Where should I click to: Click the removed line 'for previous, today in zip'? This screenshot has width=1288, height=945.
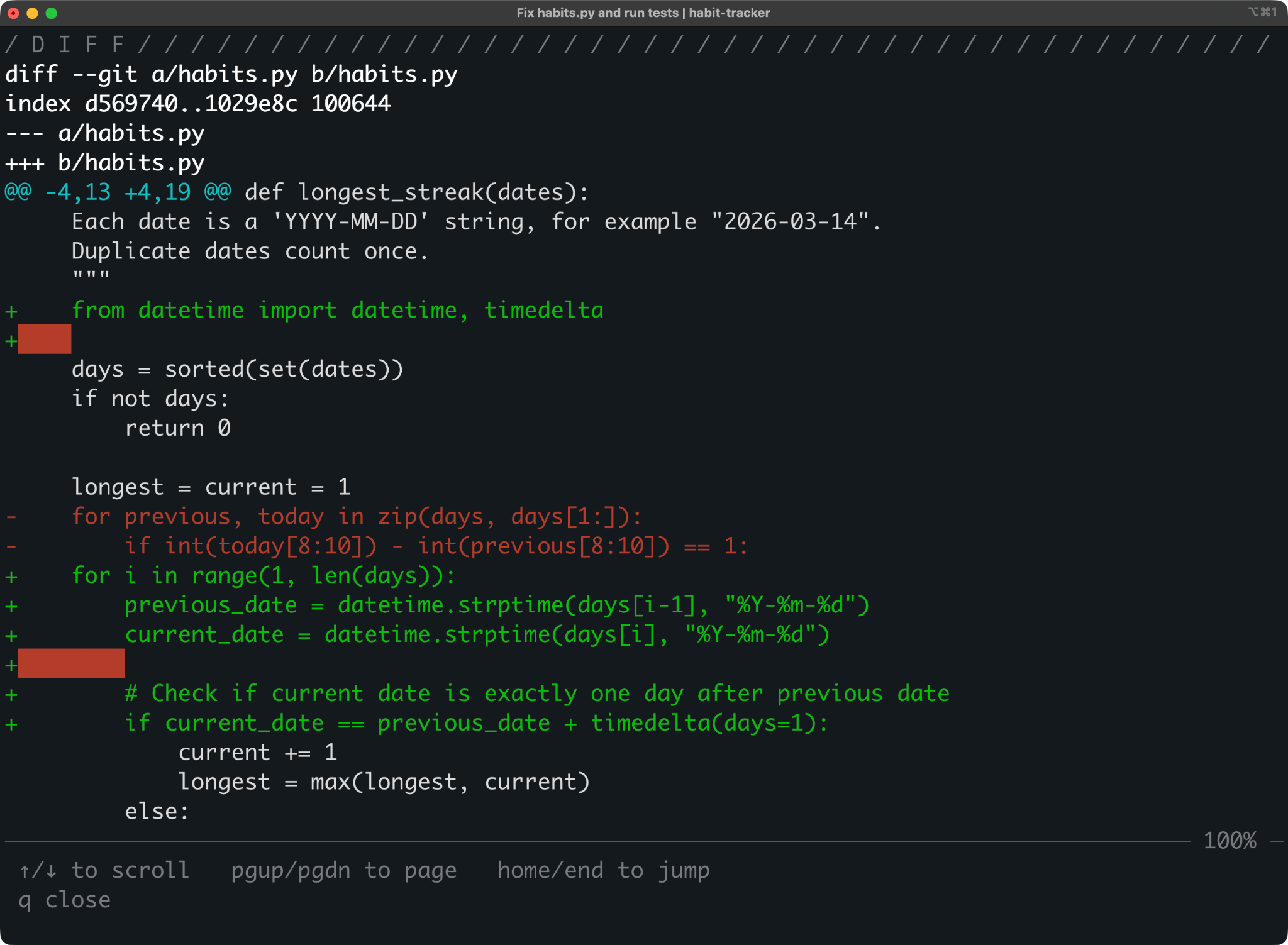click(x=357, y=517)
